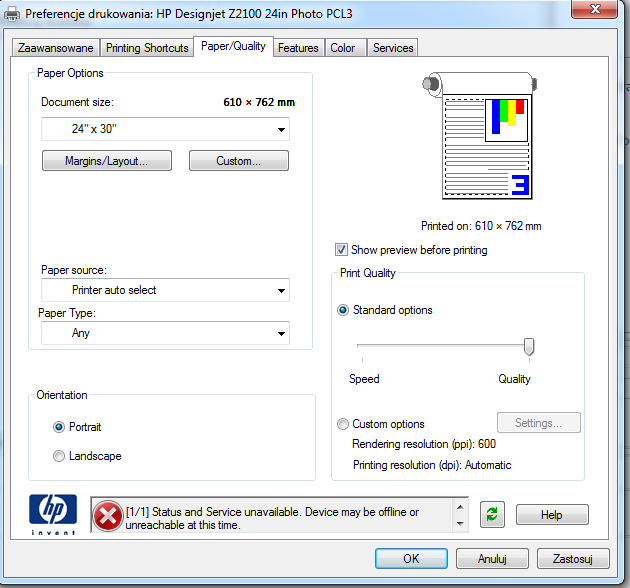This screenshot has width=630, height=588.
Task: Open the Paper Type dropdown
Action: [x=165, y=333]
